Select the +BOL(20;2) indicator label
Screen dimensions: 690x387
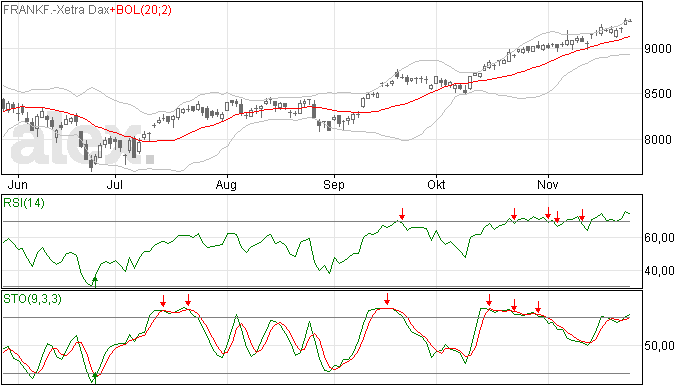[x=141, y=10]
